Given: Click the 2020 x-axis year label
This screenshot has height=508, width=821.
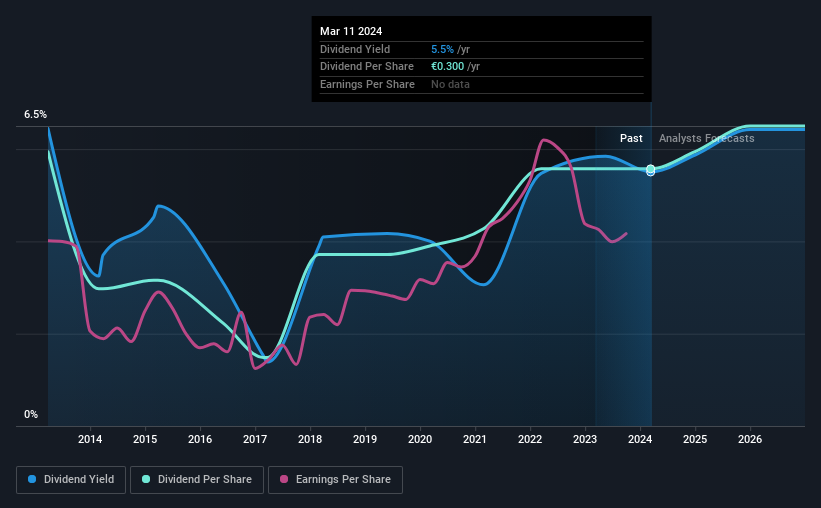Looking at the screenshot, I should (x=420, y=439).
